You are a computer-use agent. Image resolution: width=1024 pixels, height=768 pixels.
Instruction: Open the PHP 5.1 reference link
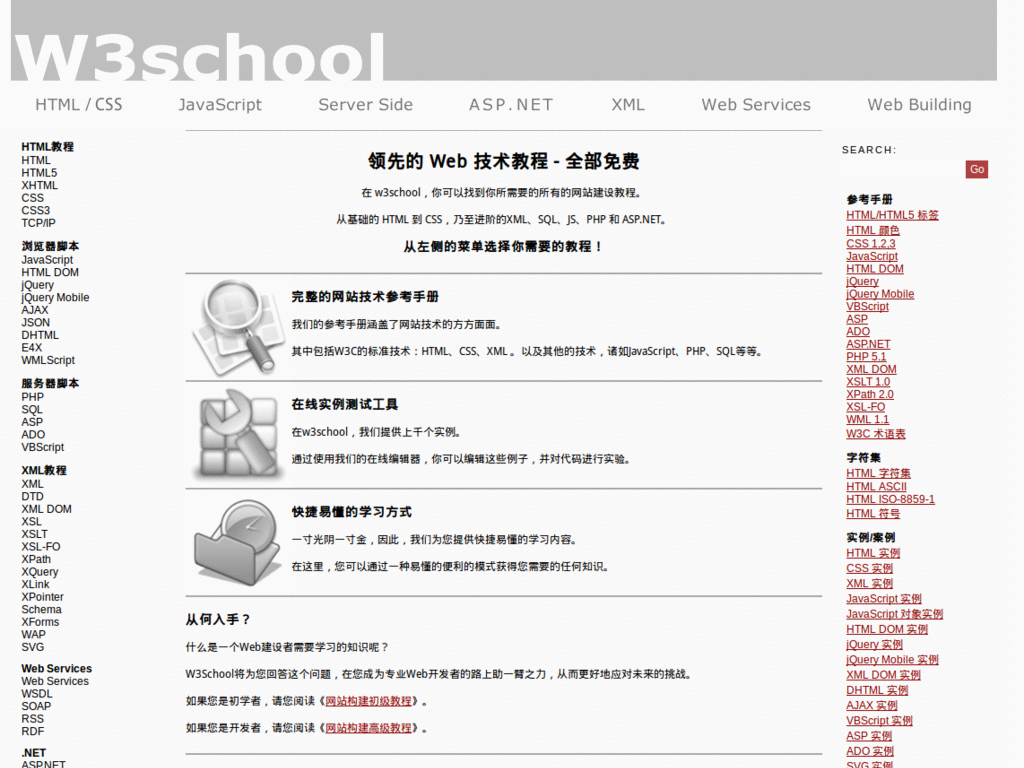pyautogui.click(x=866, y=356)
